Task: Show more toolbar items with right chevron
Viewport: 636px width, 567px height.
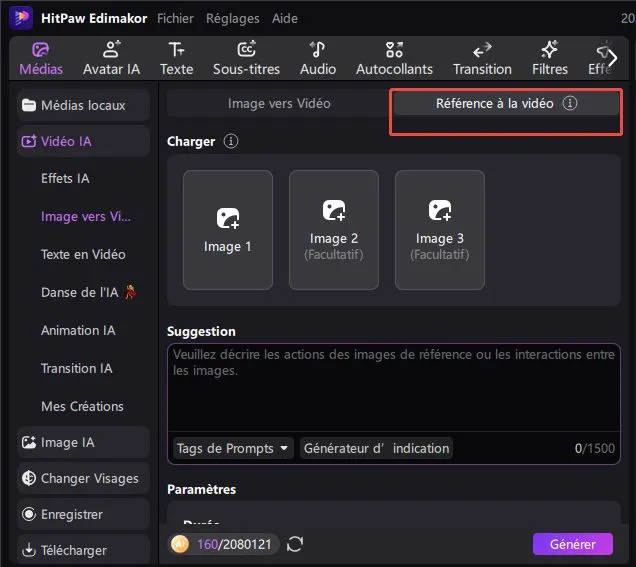Action: click(612, 58)
